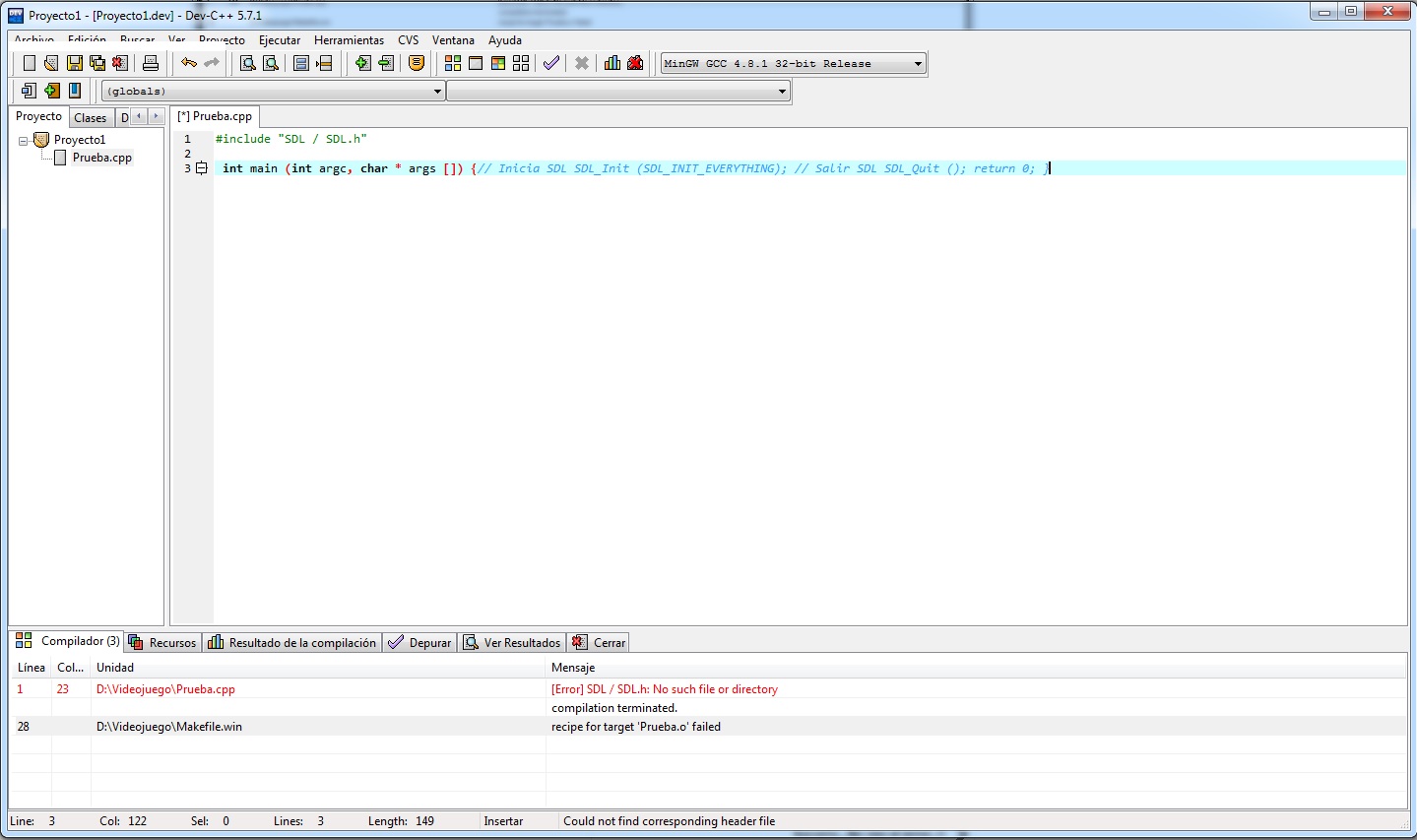
Task: Click the #include line in the editor
Action: 291,139
